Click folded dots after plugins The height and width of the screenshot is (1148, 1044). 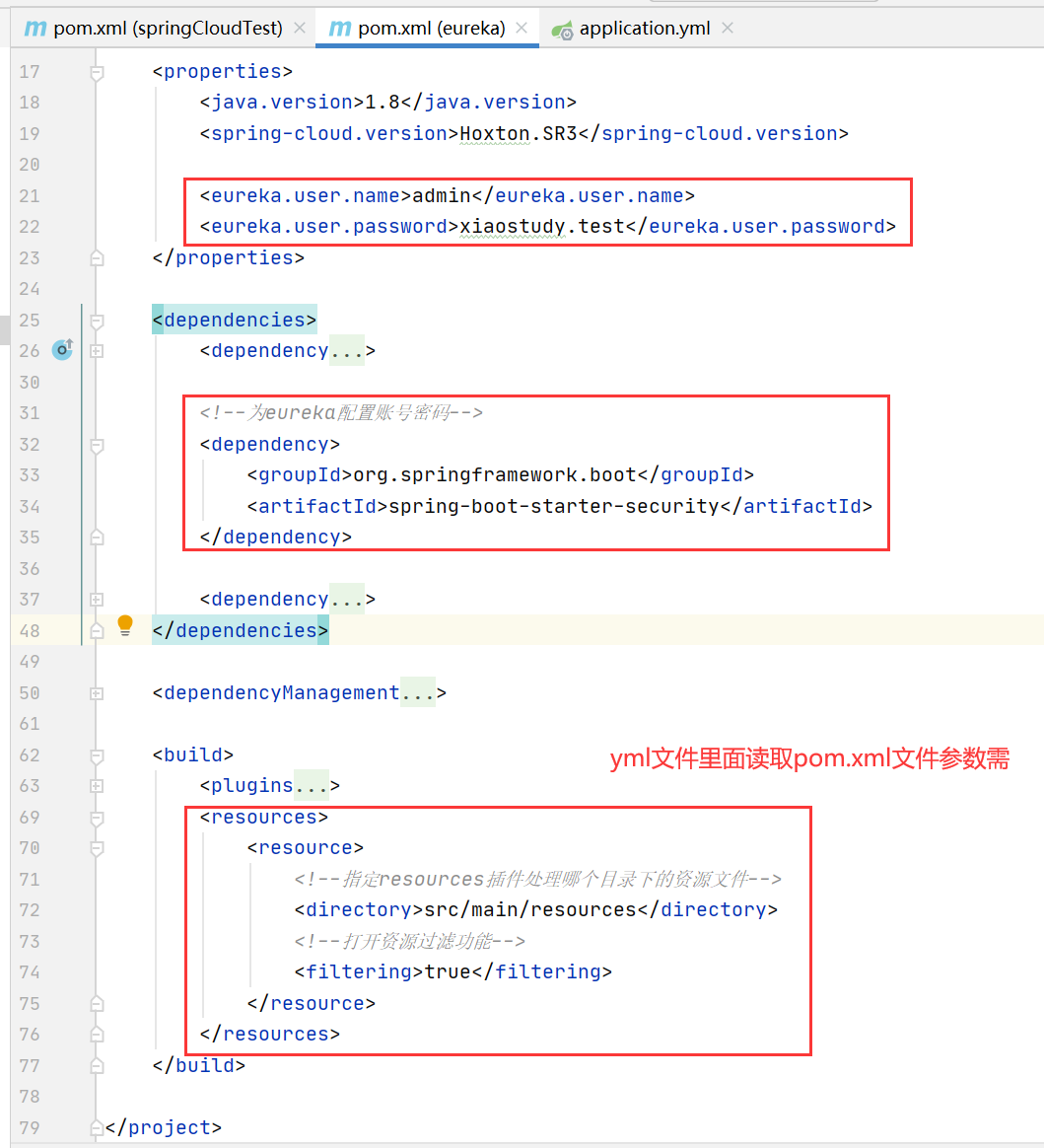click(x=312, y=786)
